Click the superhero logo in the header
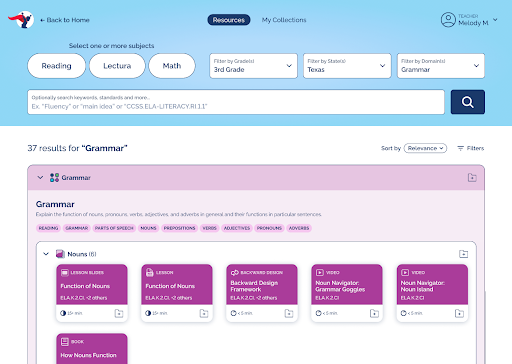Image resolution: width=512 pixels, height=364 pixels. [21, 19]
